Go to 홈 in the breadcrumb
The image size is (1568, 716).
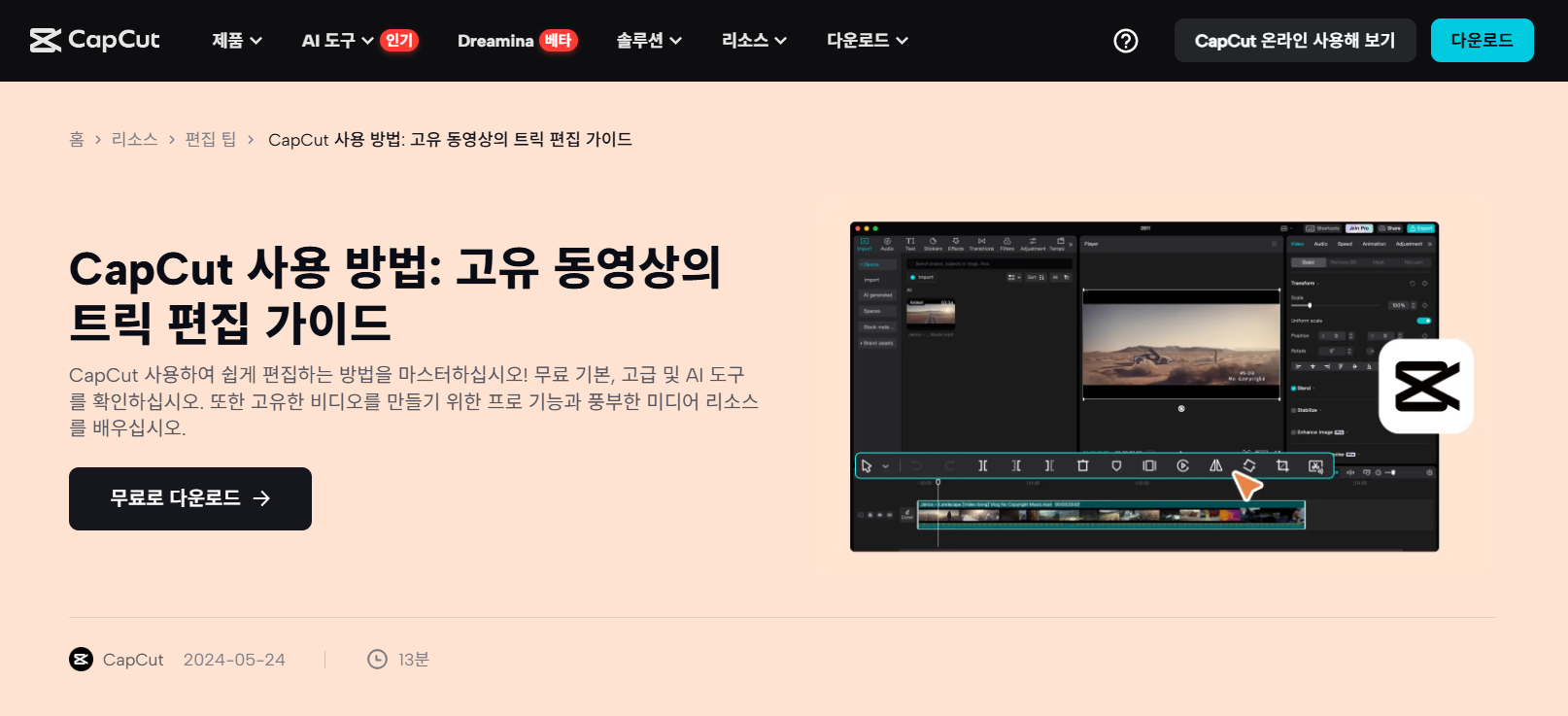[77, 140]
